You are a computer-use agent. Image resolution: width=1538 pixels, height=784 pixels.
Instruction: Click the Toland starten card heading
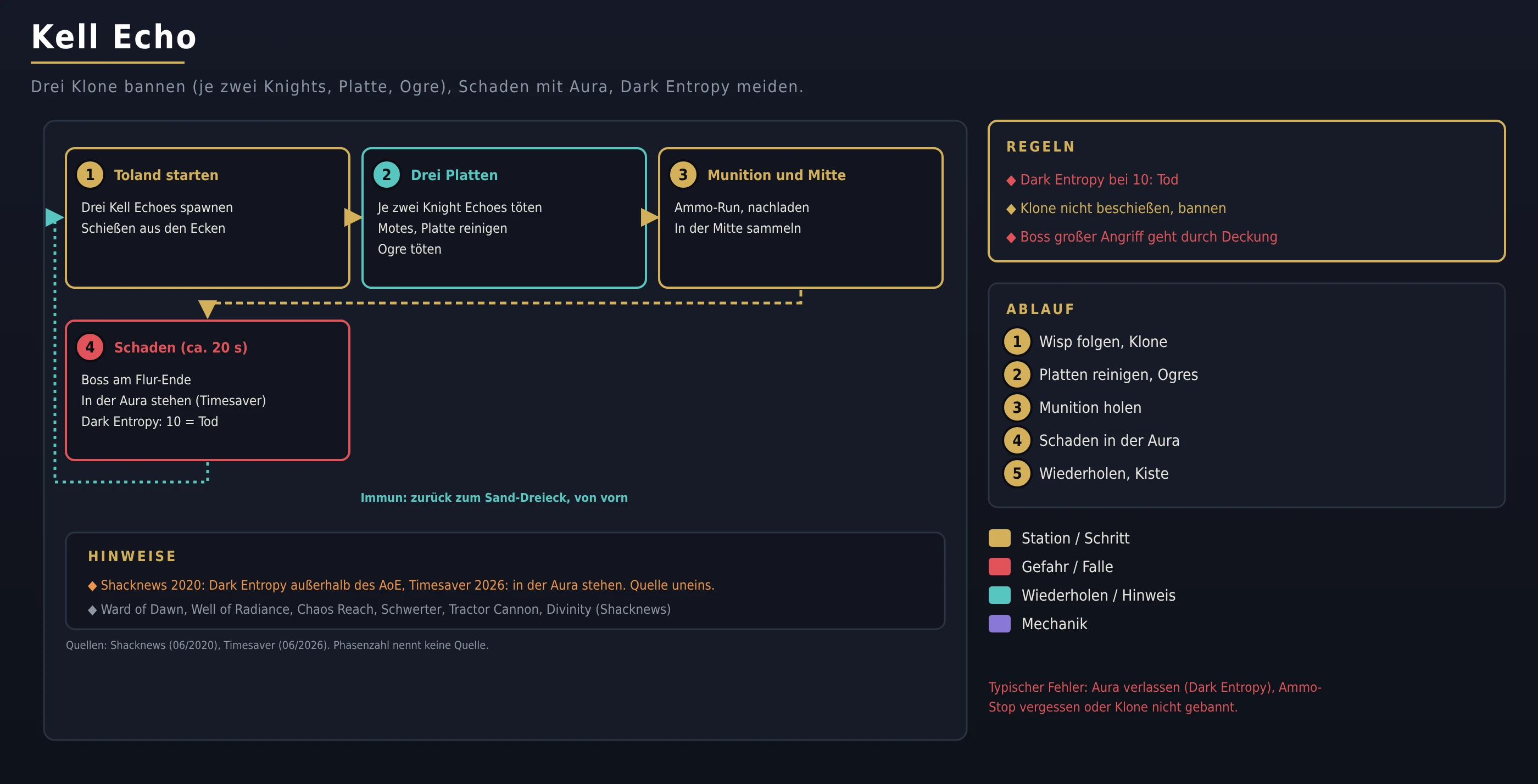pos(166,175)
